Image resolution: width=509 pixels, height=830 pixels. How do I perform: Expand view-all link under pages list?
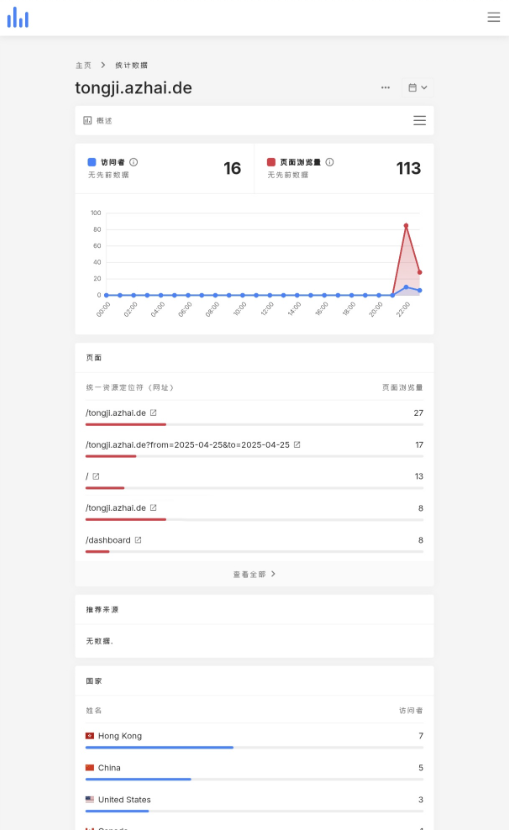254,574
